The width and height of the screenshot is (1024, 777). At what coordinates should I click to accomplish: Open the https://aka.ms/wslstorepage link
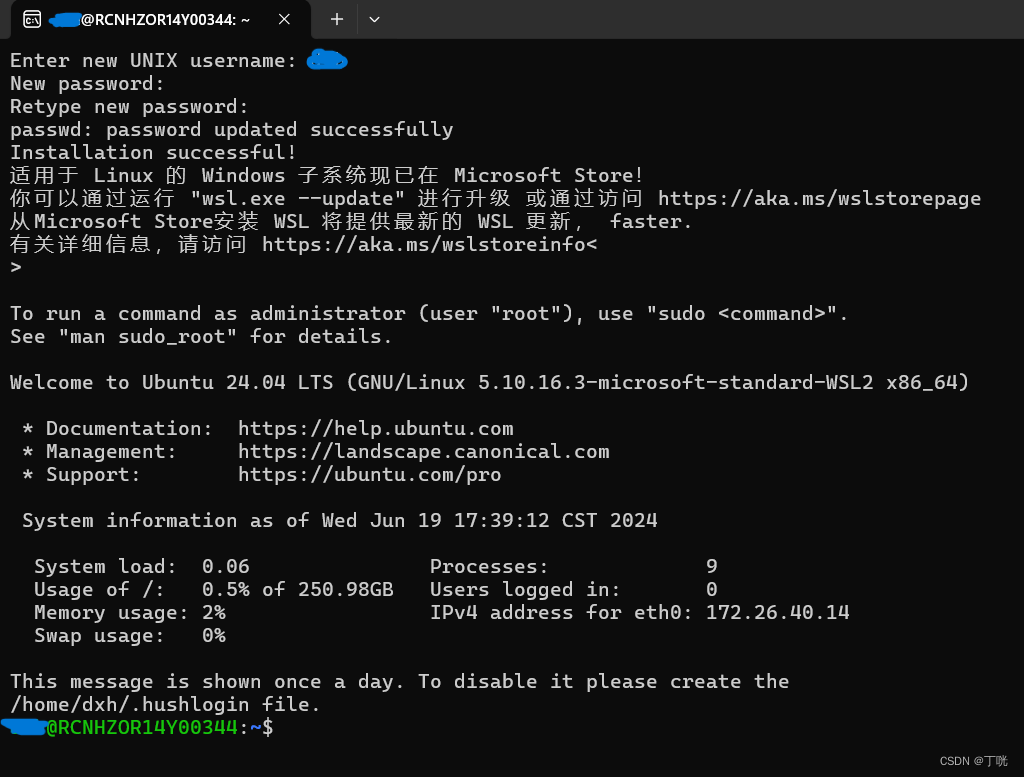coord(819,198)
